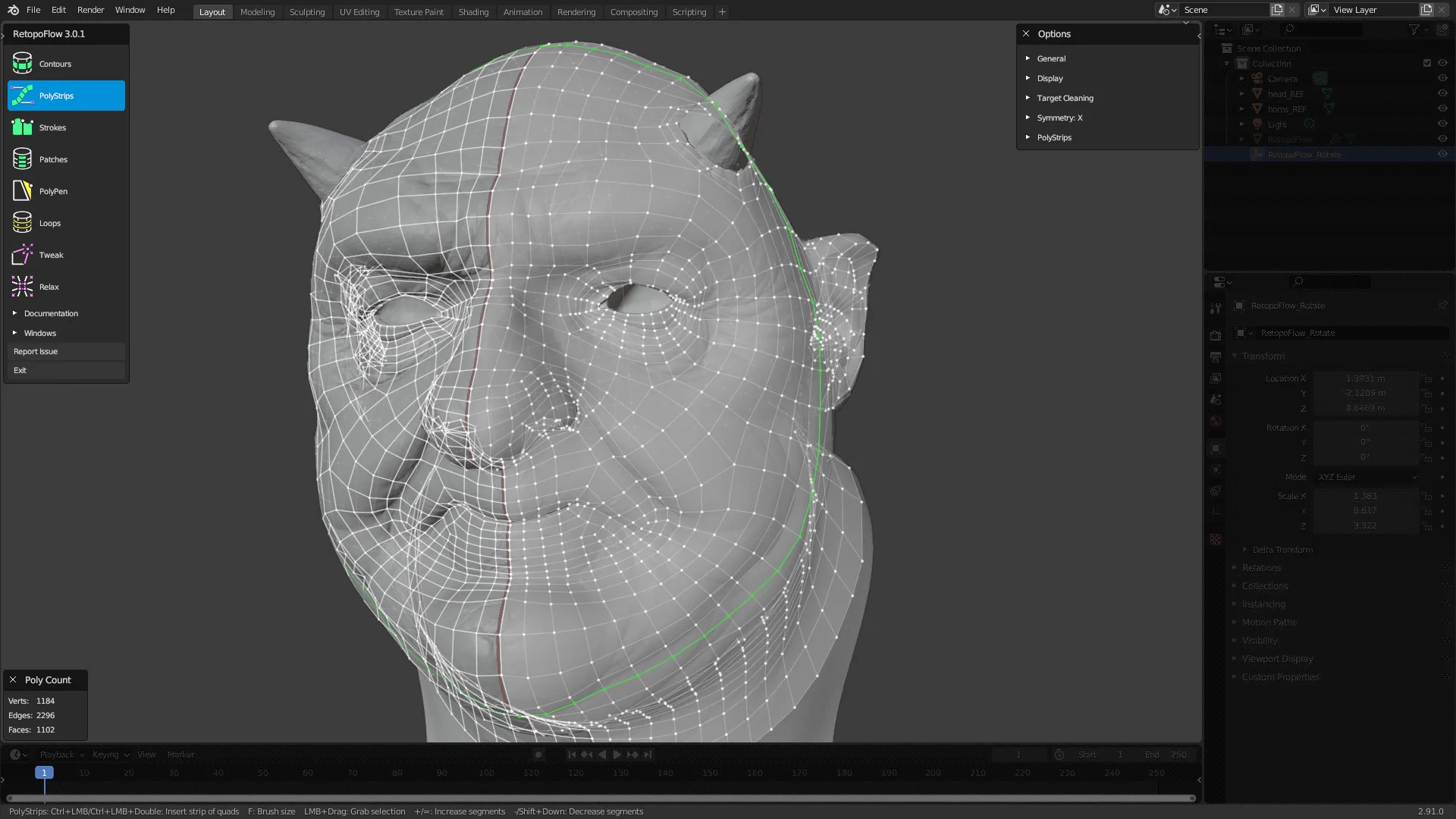Toggle Symmetry X option
The image size is (1456, 819).
coord(1059,117)
